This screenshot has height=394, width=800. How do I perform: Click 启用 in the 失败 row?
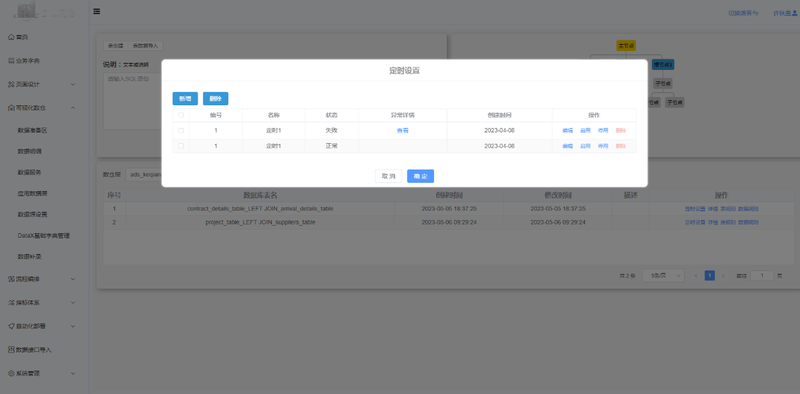click(x=585, y=131)
